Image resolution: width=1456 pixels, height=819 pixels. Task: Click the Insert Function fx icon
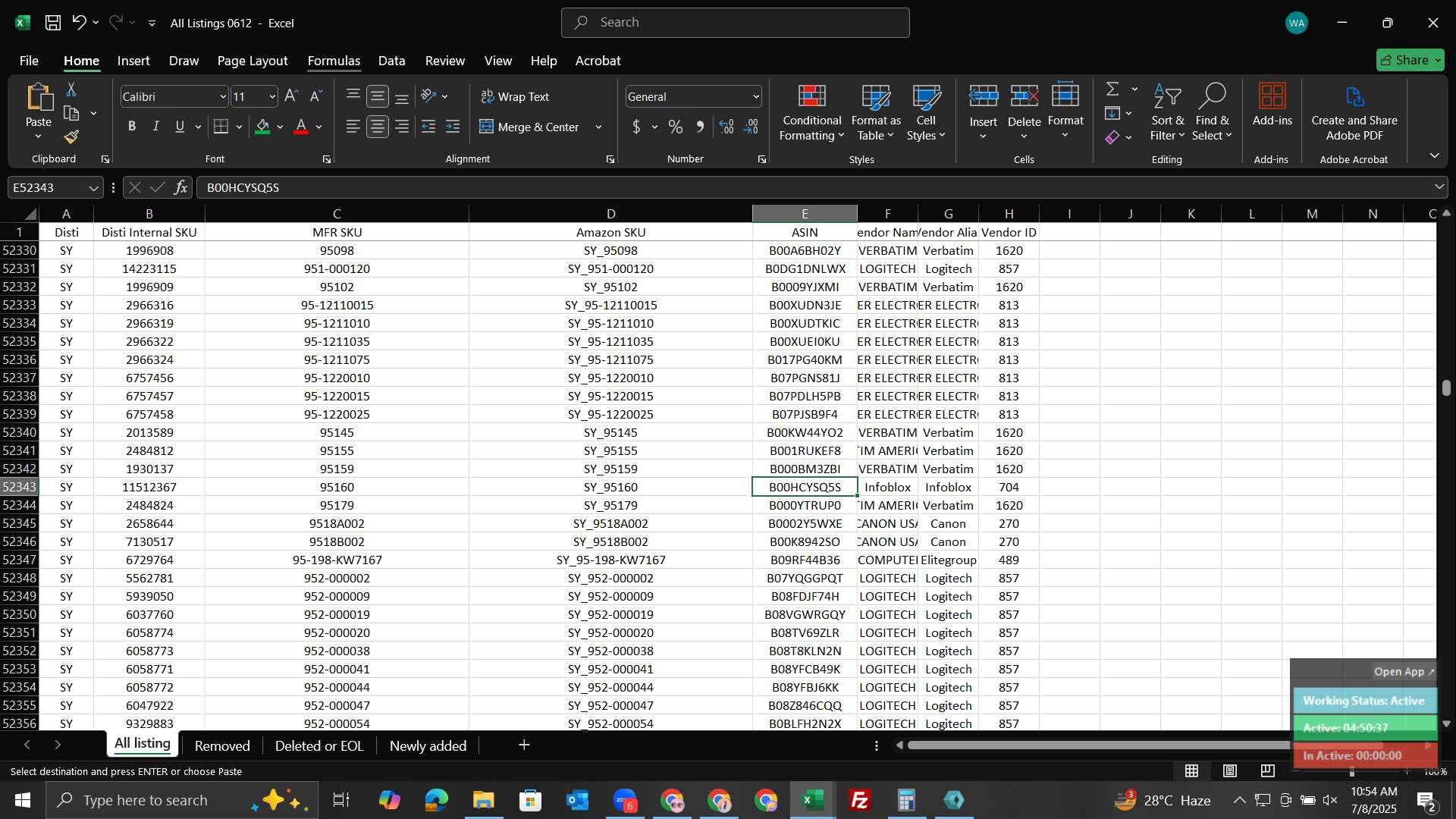tap(180, 187)
